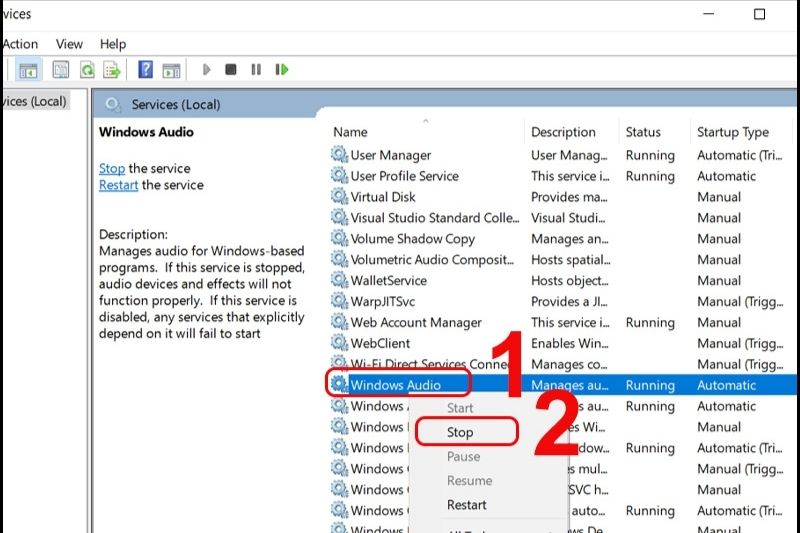
Task: Open the Help menu
Action: pyautogui.click(x=113, y=44)
